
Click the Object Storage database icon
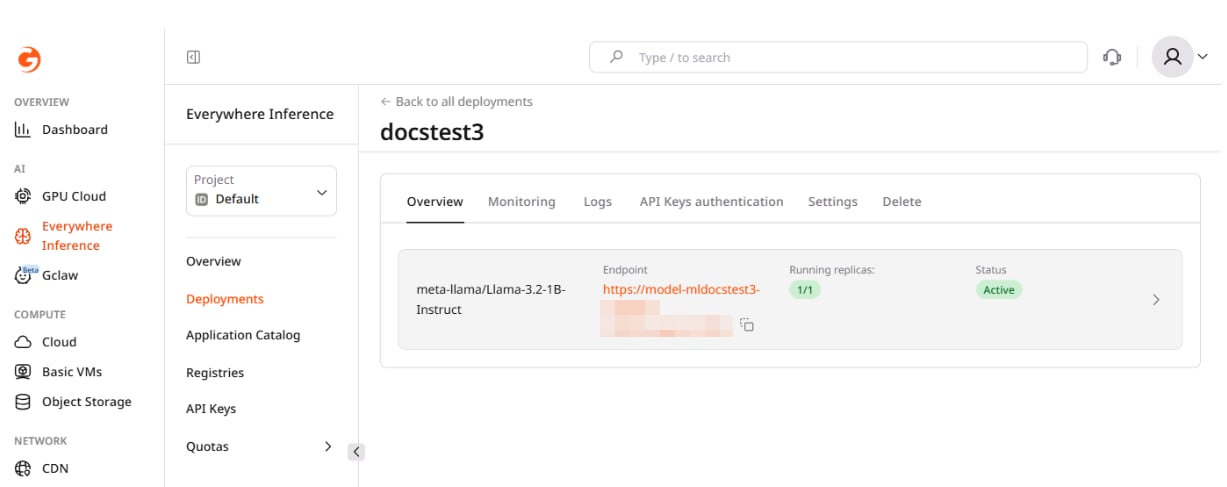click(x=23, y=402)
